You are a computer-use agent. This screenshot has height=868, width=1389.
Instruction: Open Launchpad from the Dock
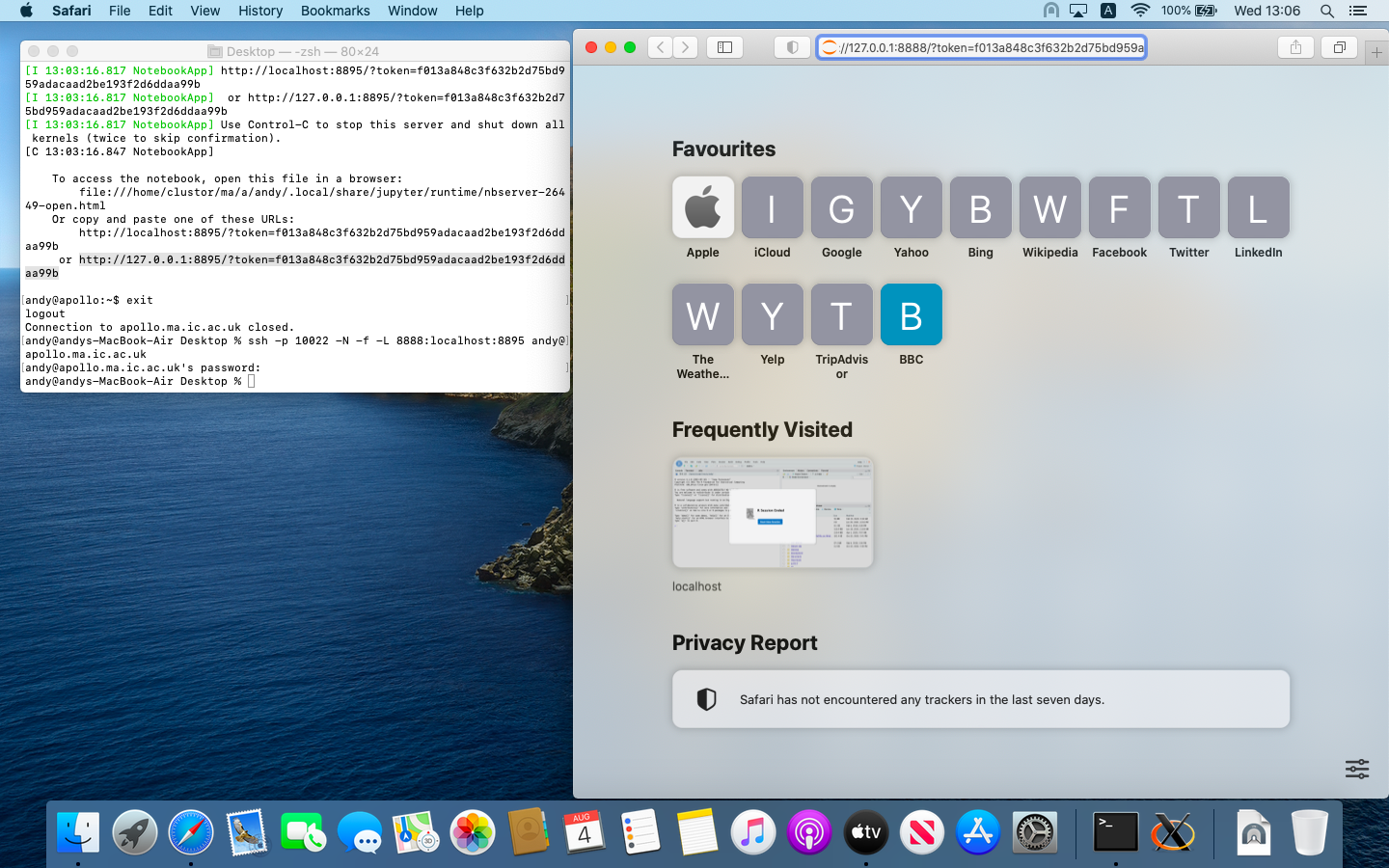pos(134,832)
